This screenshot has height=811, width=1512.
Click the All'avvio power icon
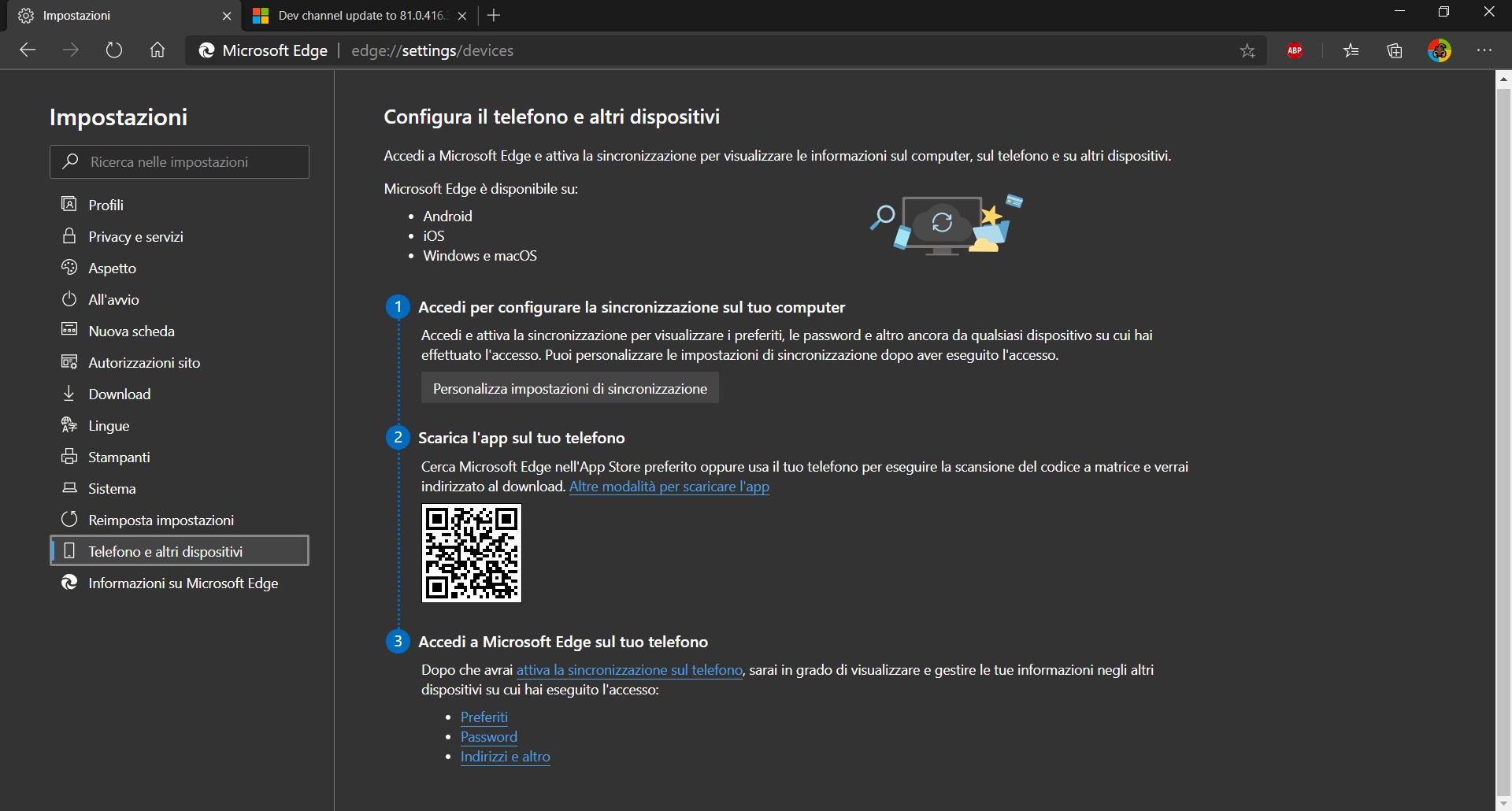(x=69, y=298)
